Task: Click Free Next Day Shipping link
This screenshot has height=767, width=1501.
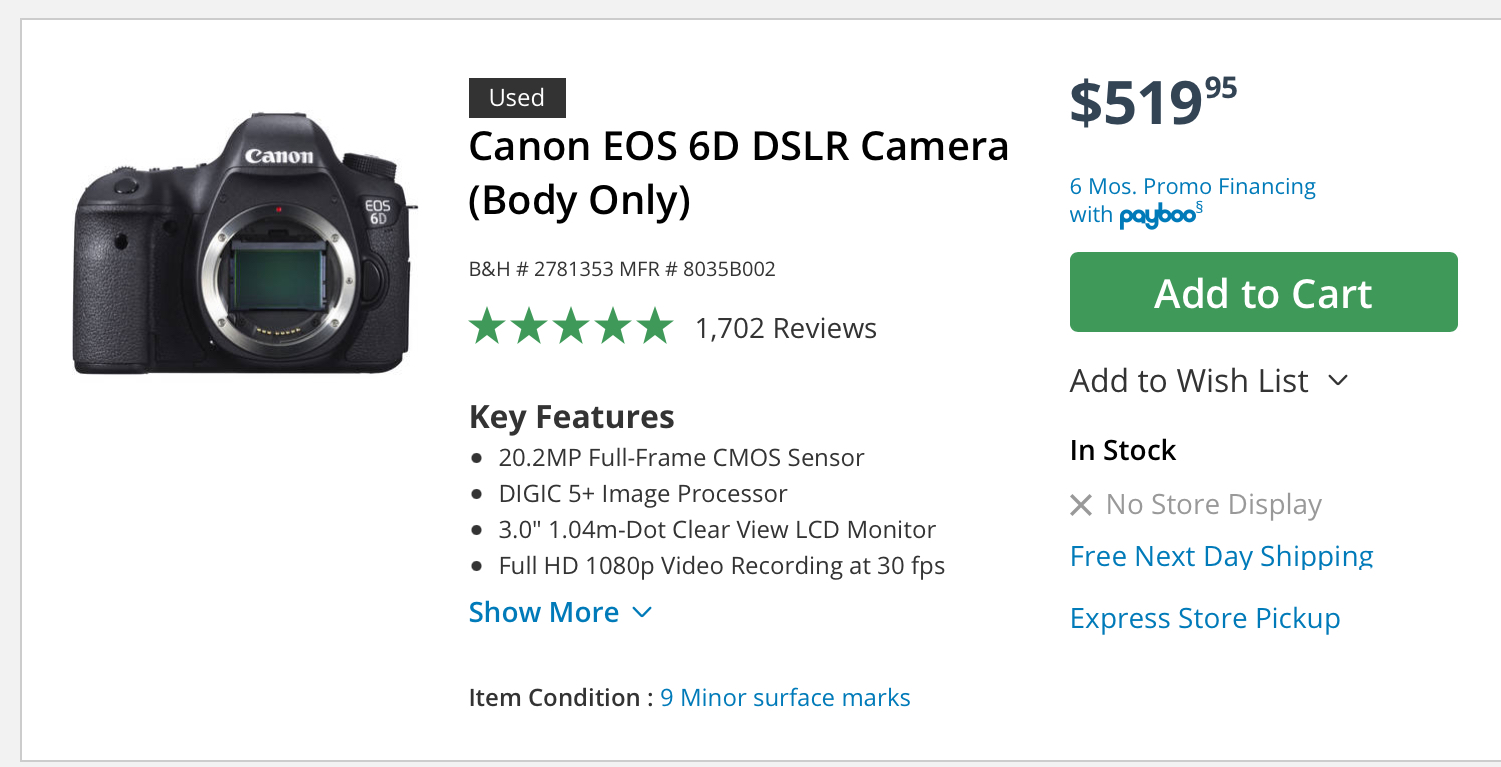Action: (1221, 556)
